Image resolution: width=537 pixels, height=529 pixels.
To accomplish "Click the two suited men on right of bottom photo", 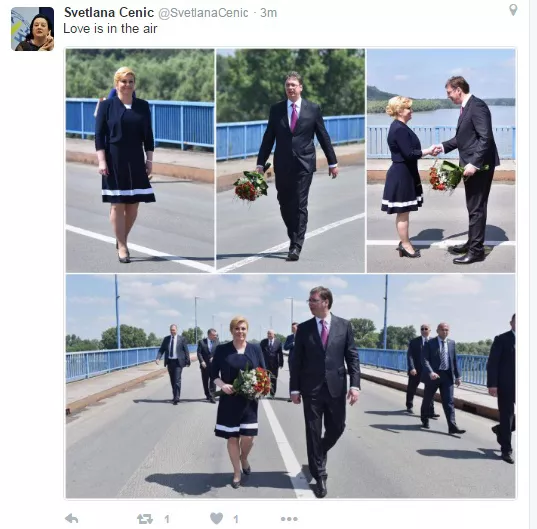I will point(433,377).
